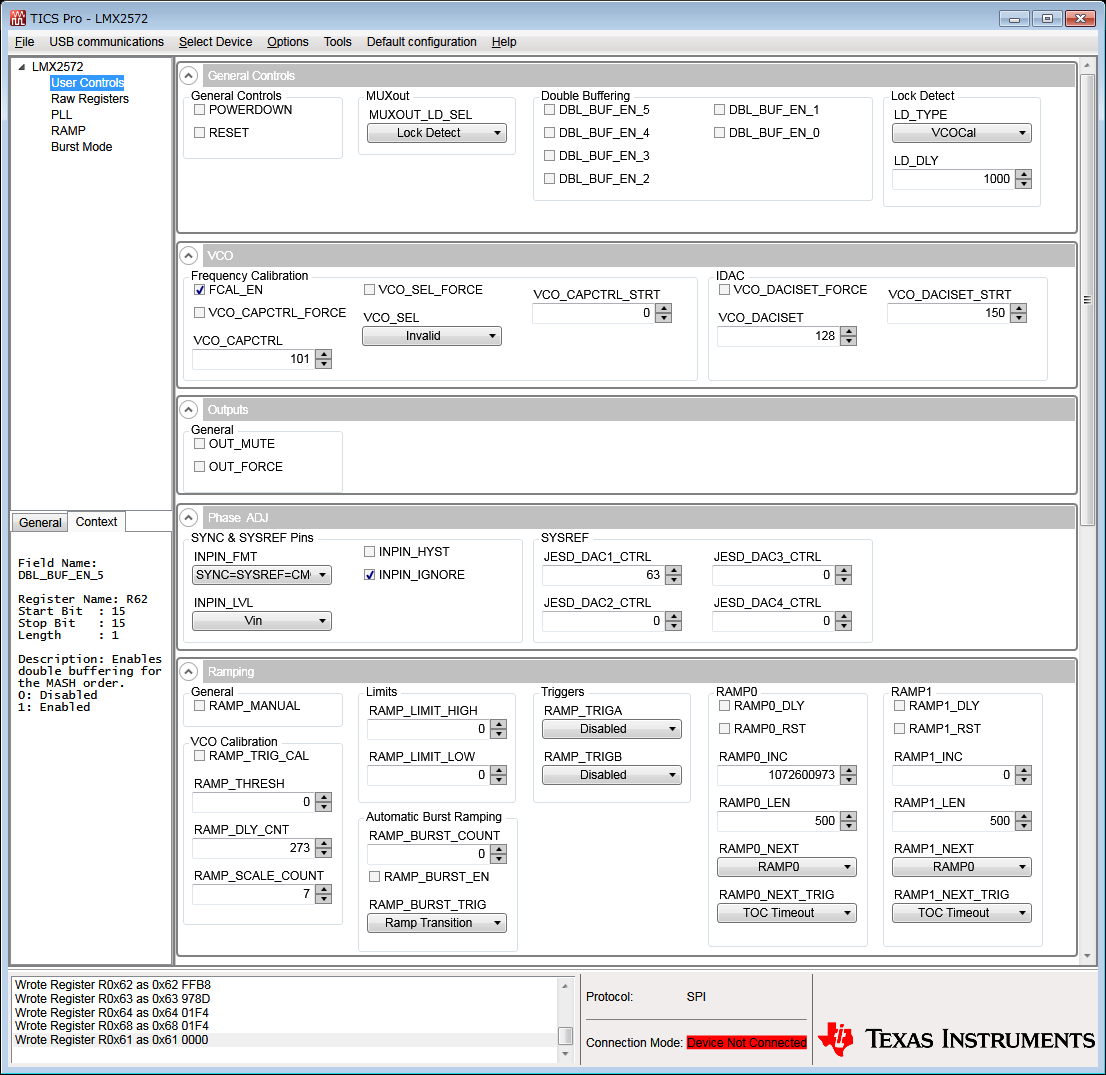Screen dimensions: 1106x1075
Task: Select Burst Mode in the tree
Action: 81,147
